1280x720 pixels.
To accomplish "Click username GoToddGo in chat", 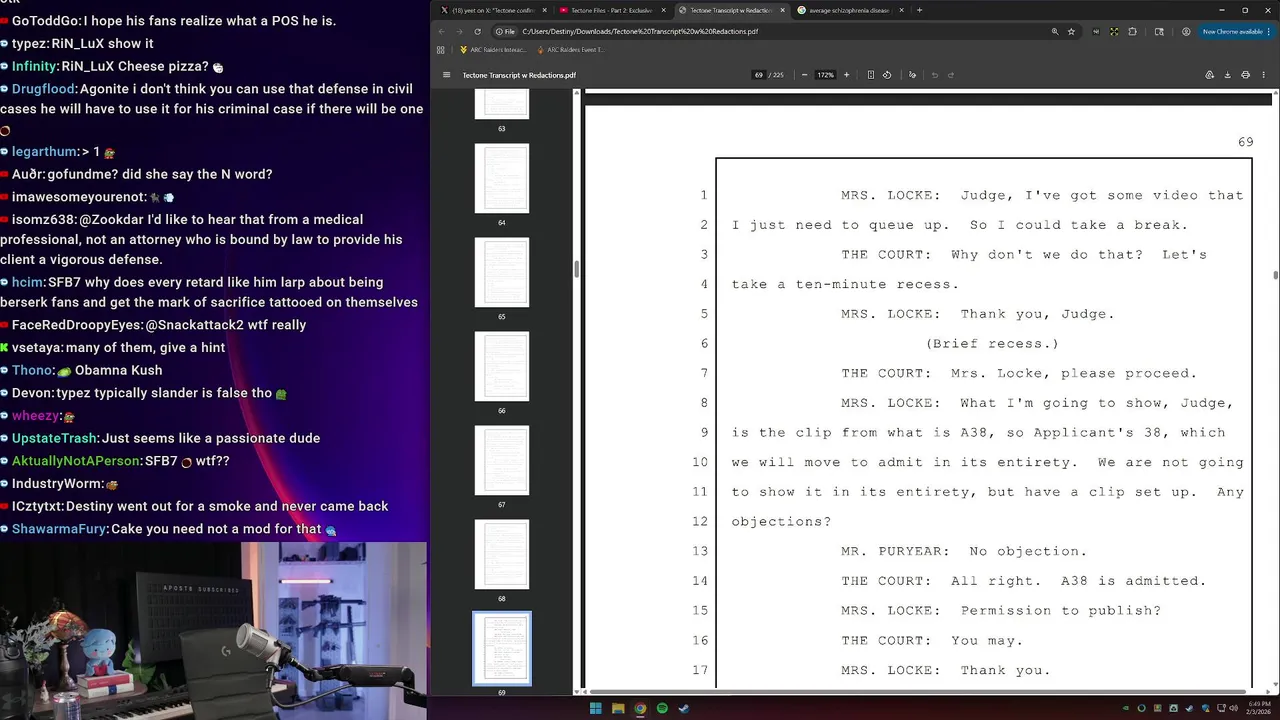I will pos(47,21).
